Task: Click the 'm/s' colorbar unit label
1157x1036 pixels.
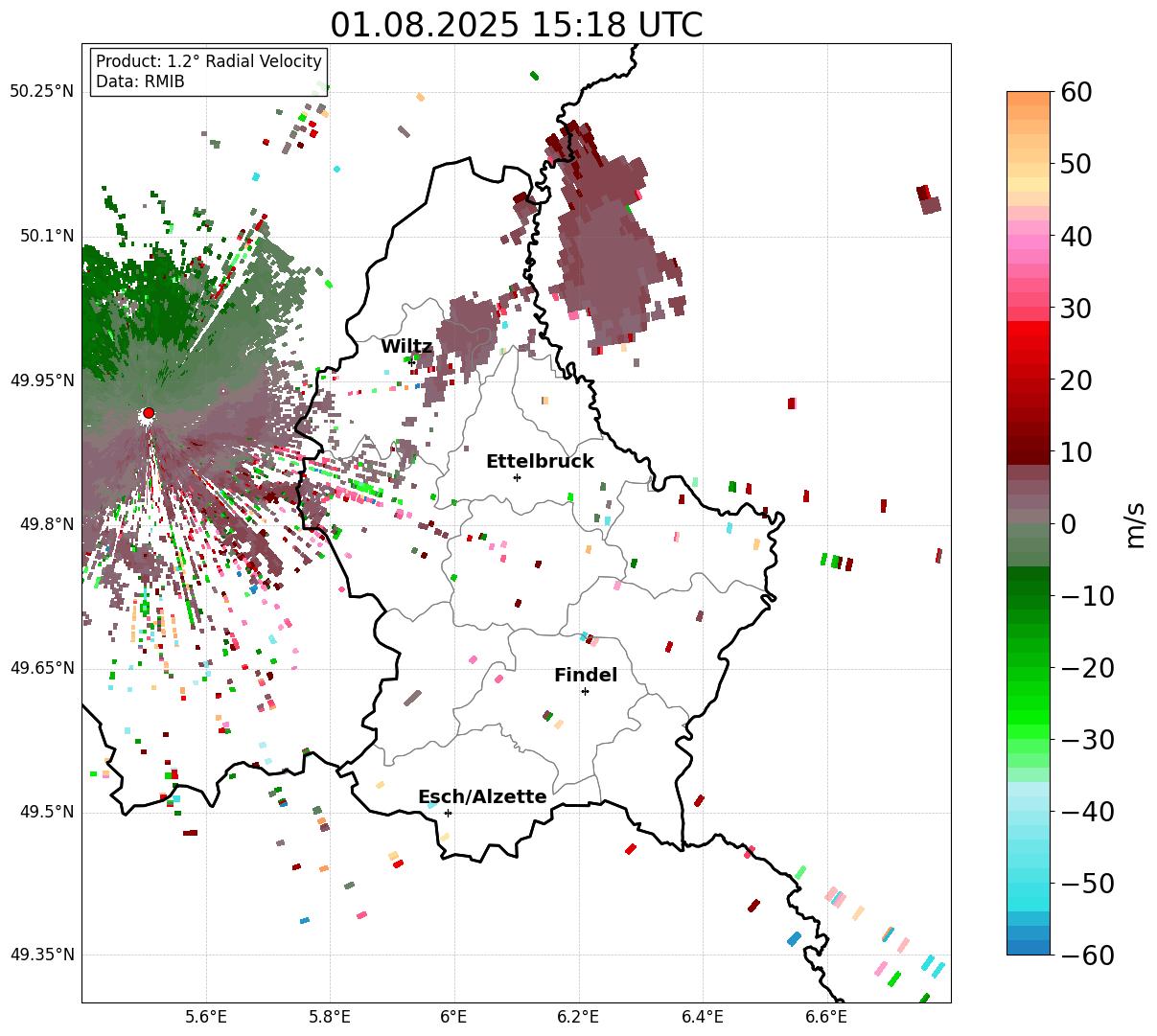Action: pyautogui.click(x=1136, y=524)
